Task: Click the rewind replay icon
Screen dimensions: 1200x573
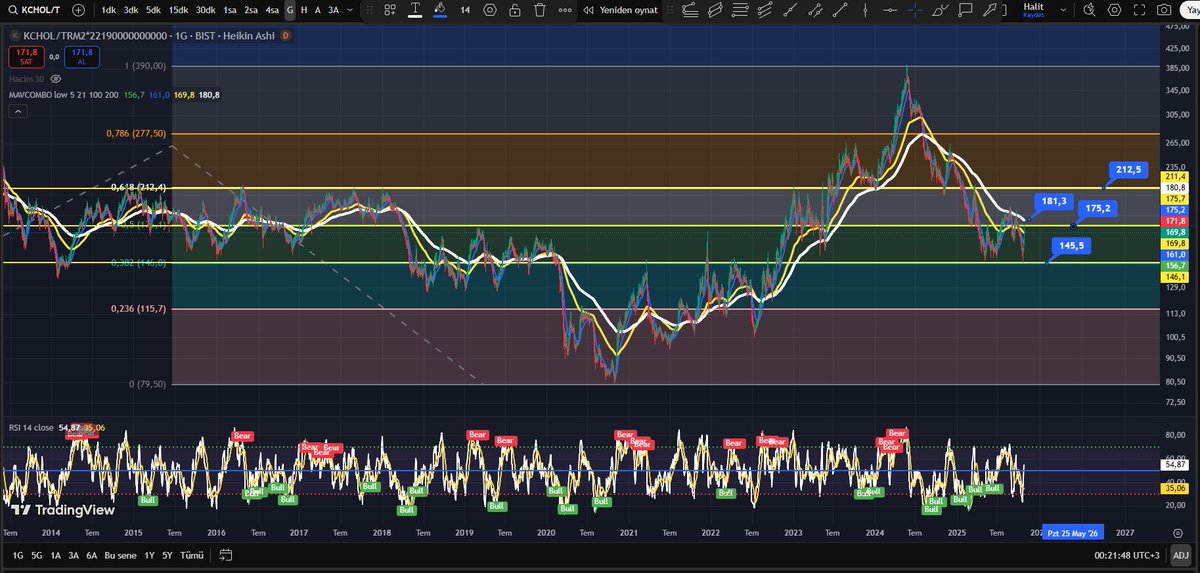Action: pyautogui.click(x=588, y=9)
